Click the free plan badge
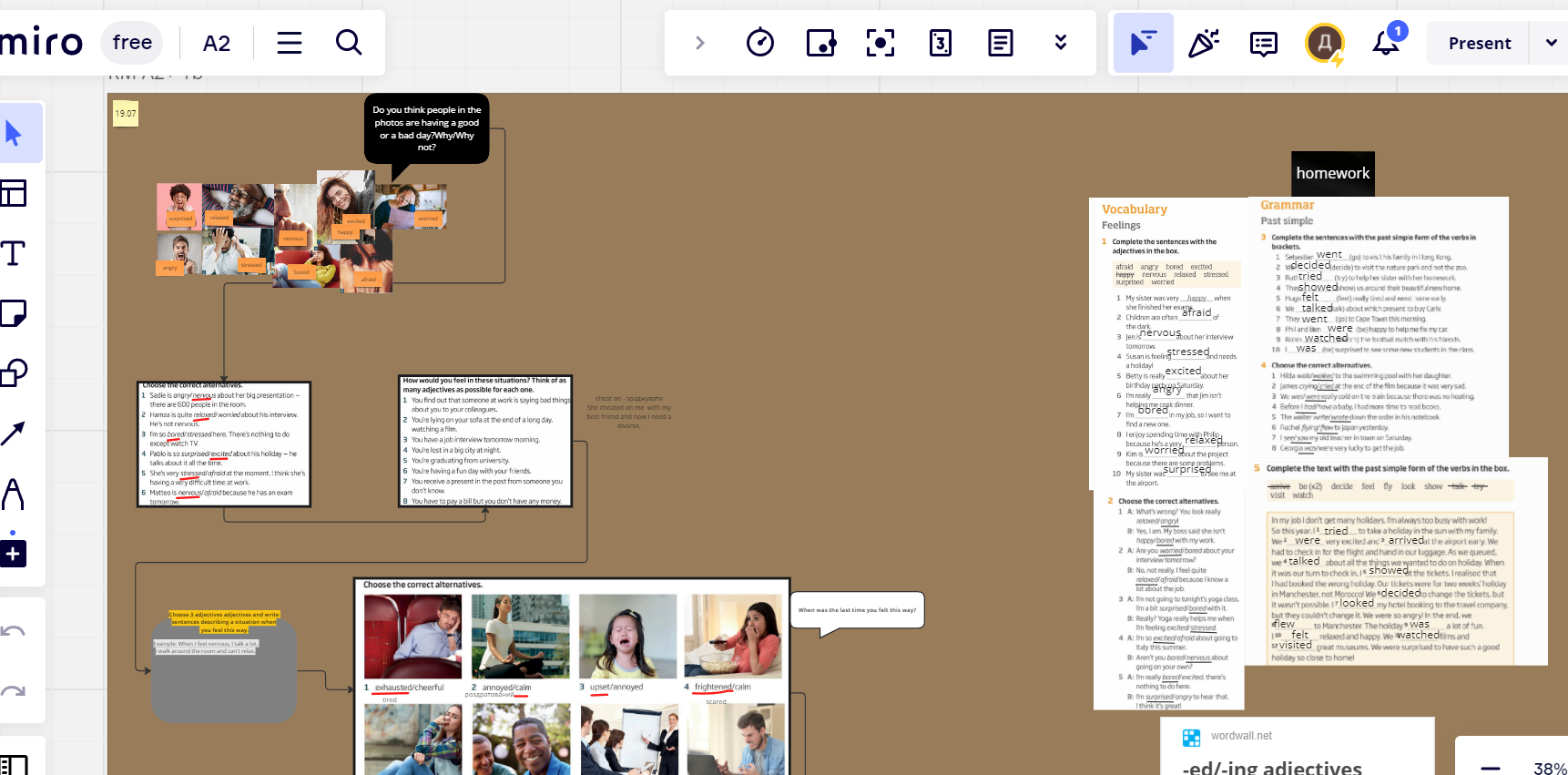The height and width of the screenshot is (775, 1568). [132, 43]
